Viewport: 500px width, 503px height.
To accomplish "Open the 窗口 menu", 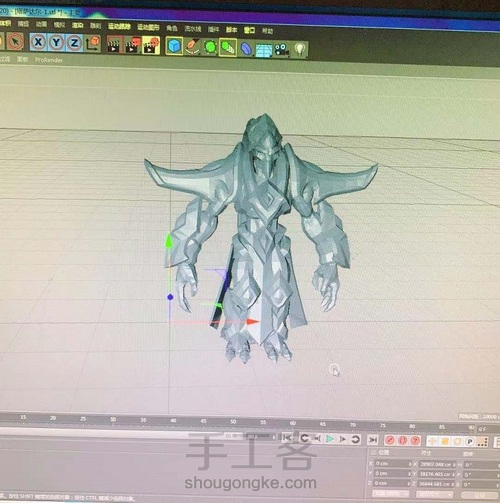I will tap(249, 30).
